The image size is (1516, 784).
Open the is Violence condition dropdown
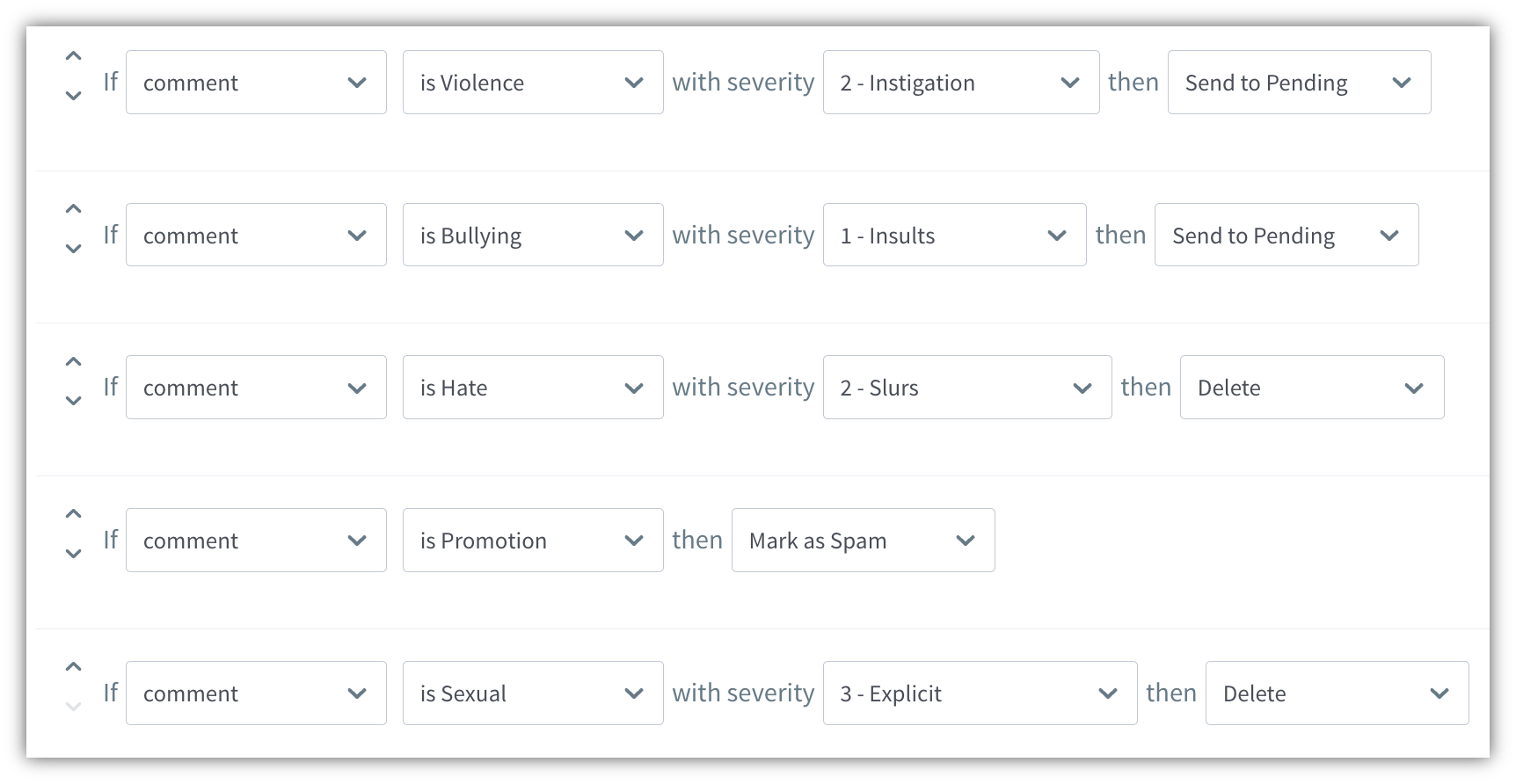[x=533, y=82]
